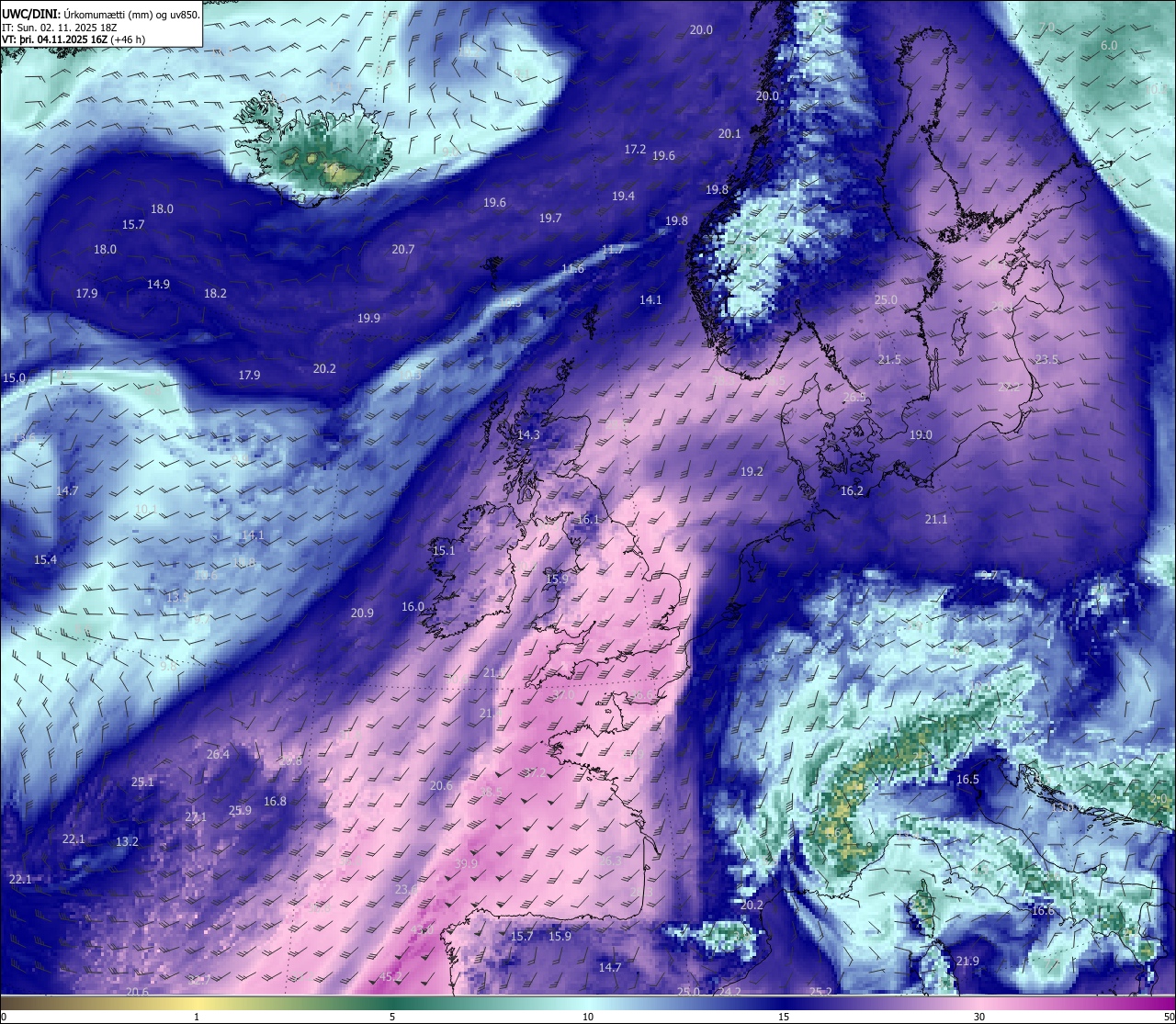Select the 26.4 value label

tap(218, 754)
